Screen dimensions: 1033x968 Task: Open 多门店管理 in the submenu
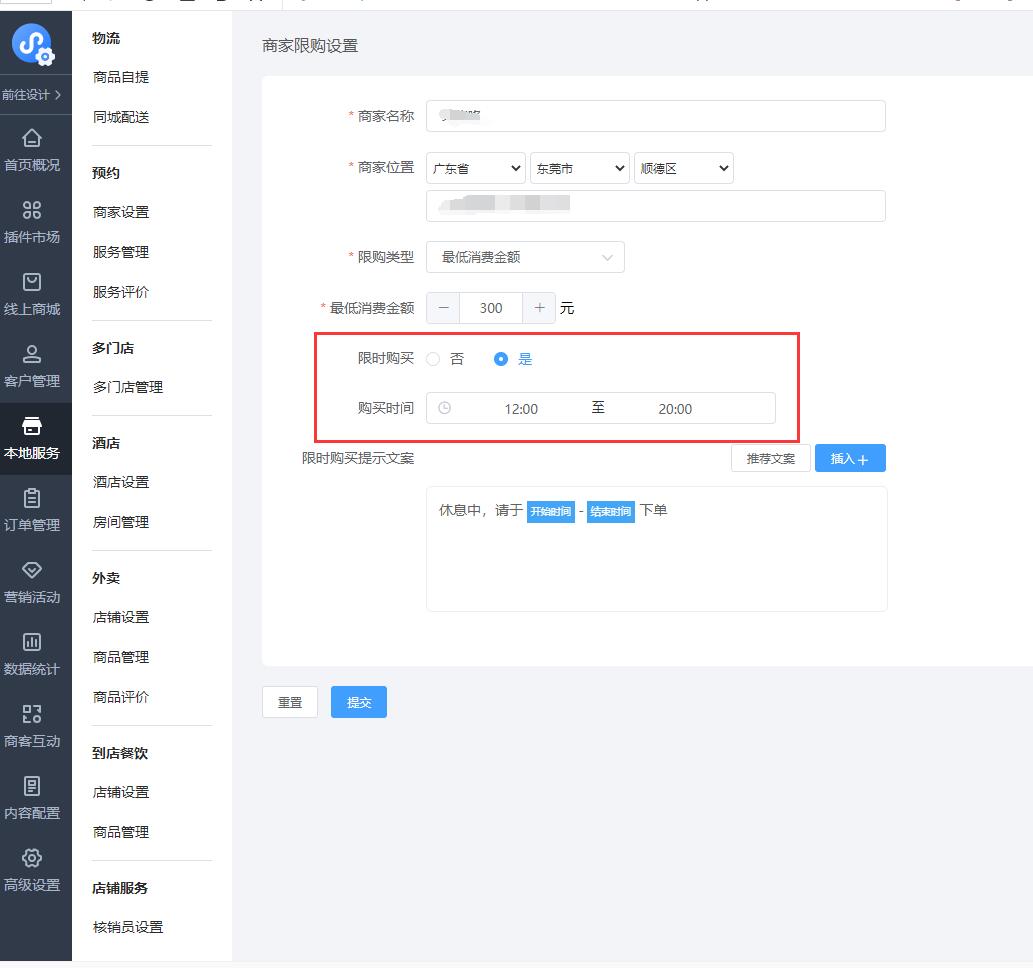pos(128,387)
